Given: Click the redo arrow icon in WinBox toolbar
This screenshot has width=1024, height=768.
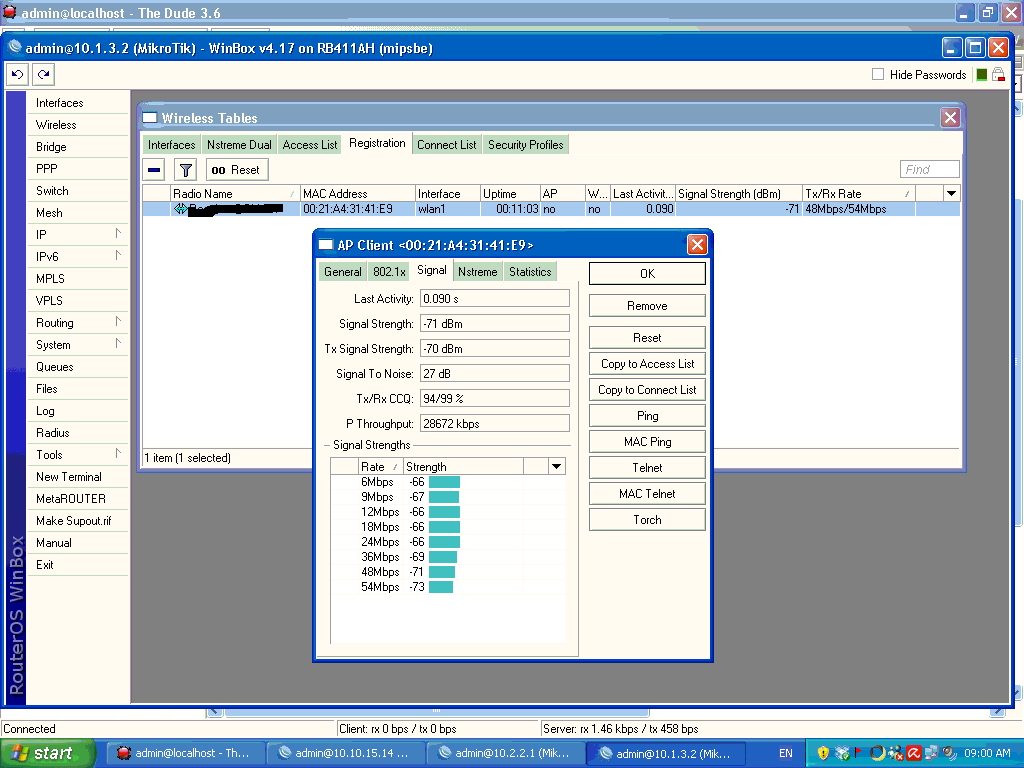Looking at the screenshot, I should pos(43,75).
